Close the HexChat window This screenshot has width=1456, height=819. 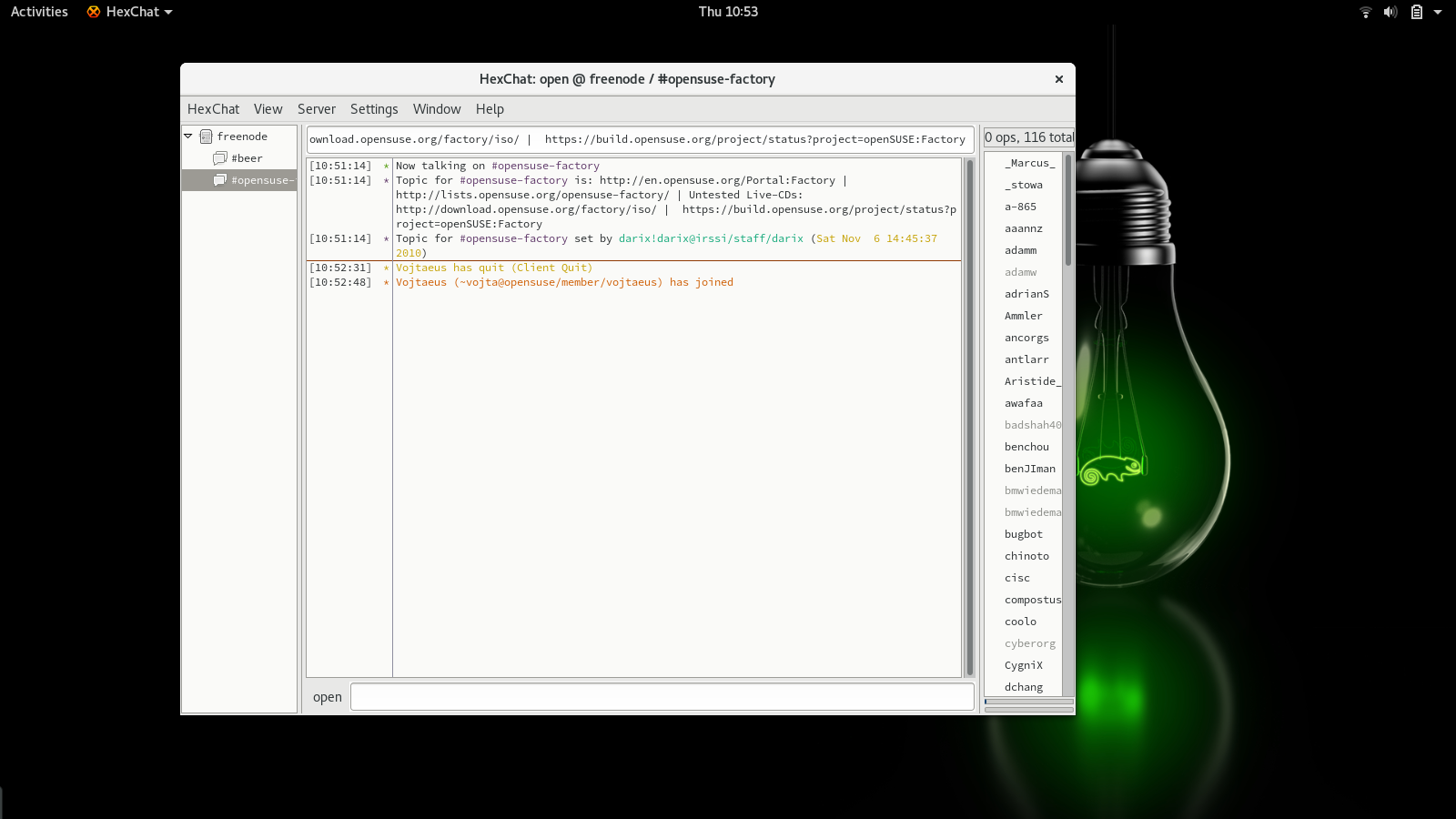coord(1058,79)
